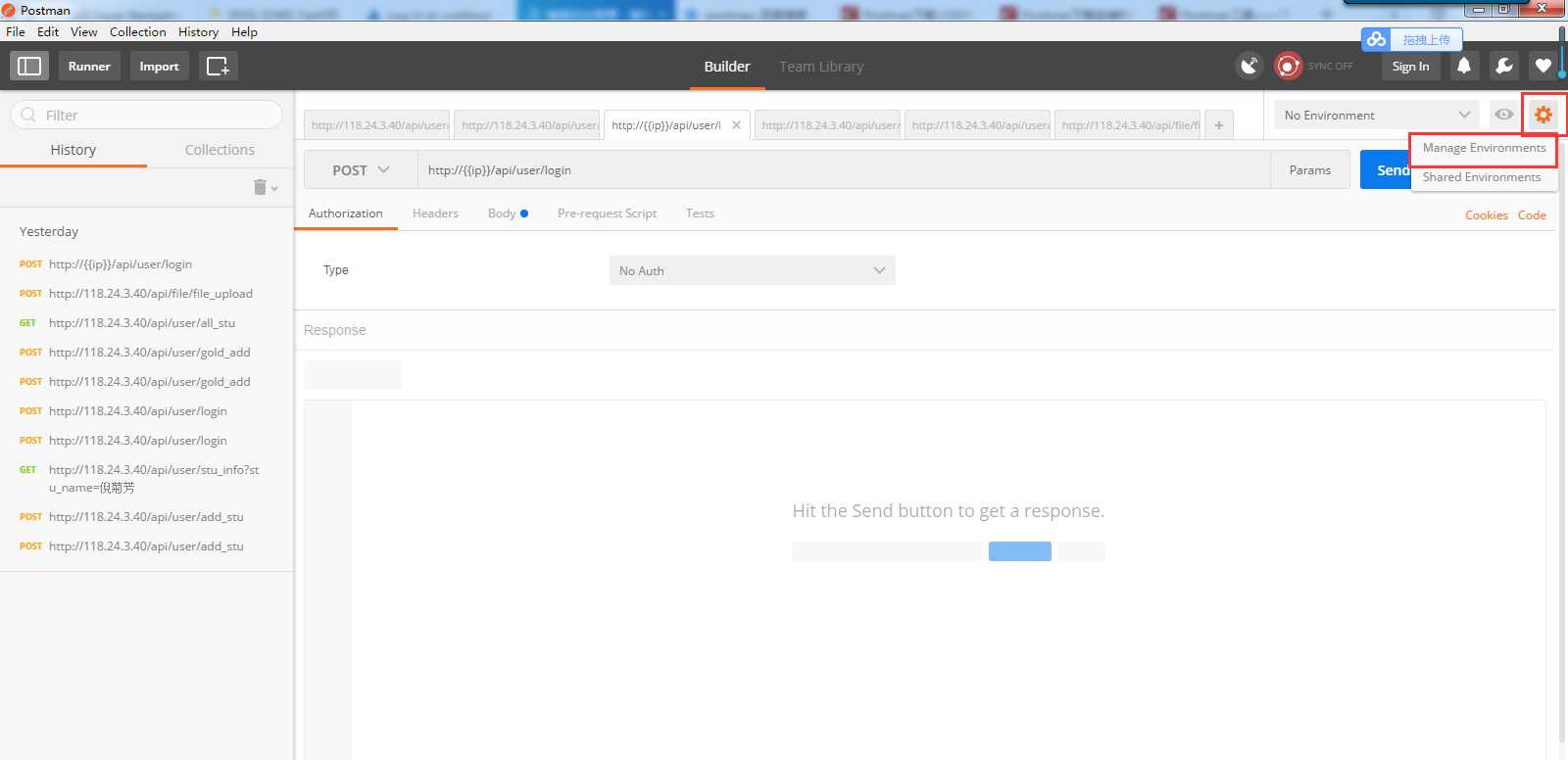Open the Authorization tab

[346, 214]
